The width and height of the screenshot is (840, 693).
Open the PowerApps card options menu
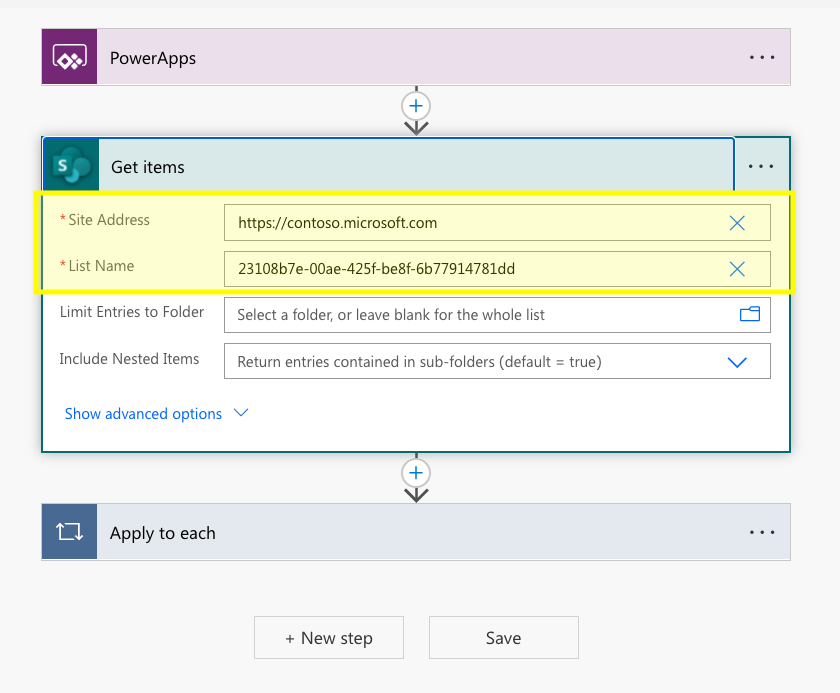pos(763,57)
